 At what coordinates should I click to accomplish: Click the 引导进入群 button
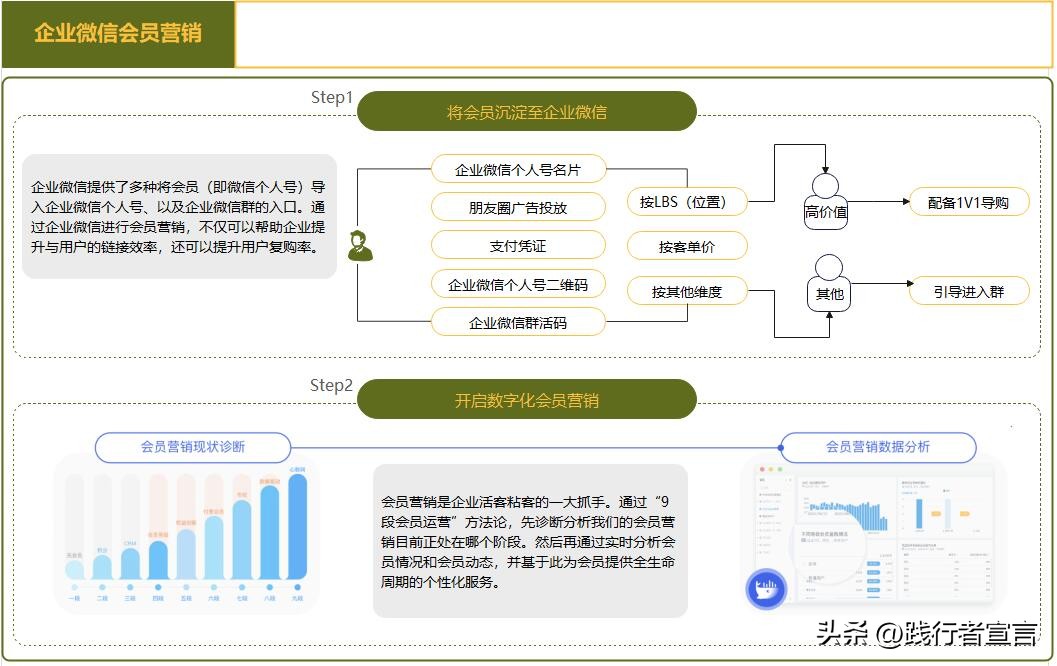[x=969, y=290]
